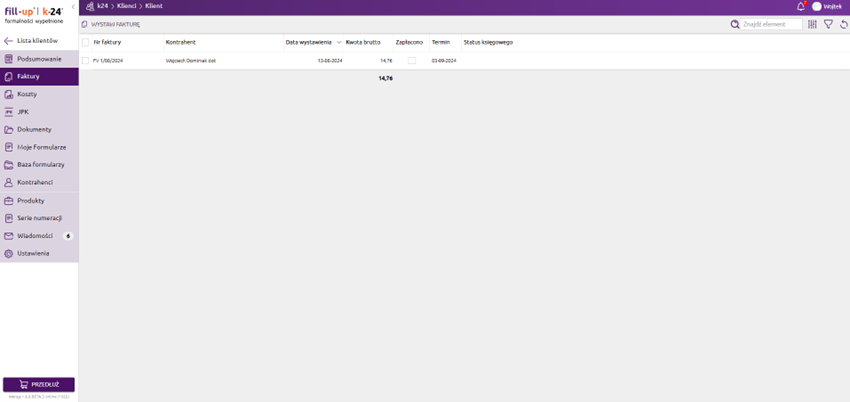The image size is (850, 402).
Task: Click the due date 03-09-2024
Action: [444, 61]
